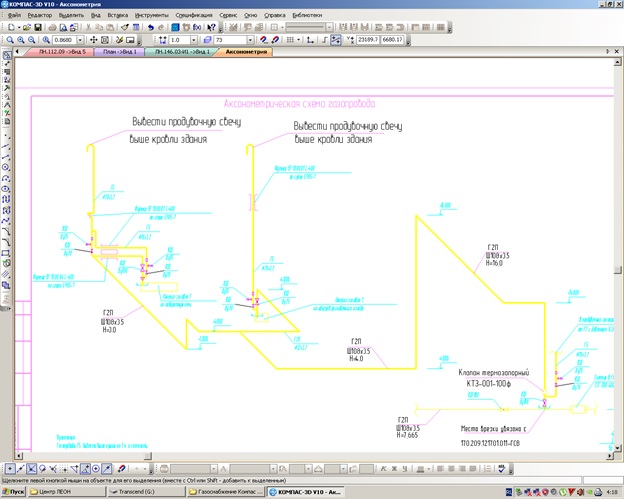Toggle the Point on curve snap button
Viewport: 624px width, 499px height.
click(x=107, y=469)
